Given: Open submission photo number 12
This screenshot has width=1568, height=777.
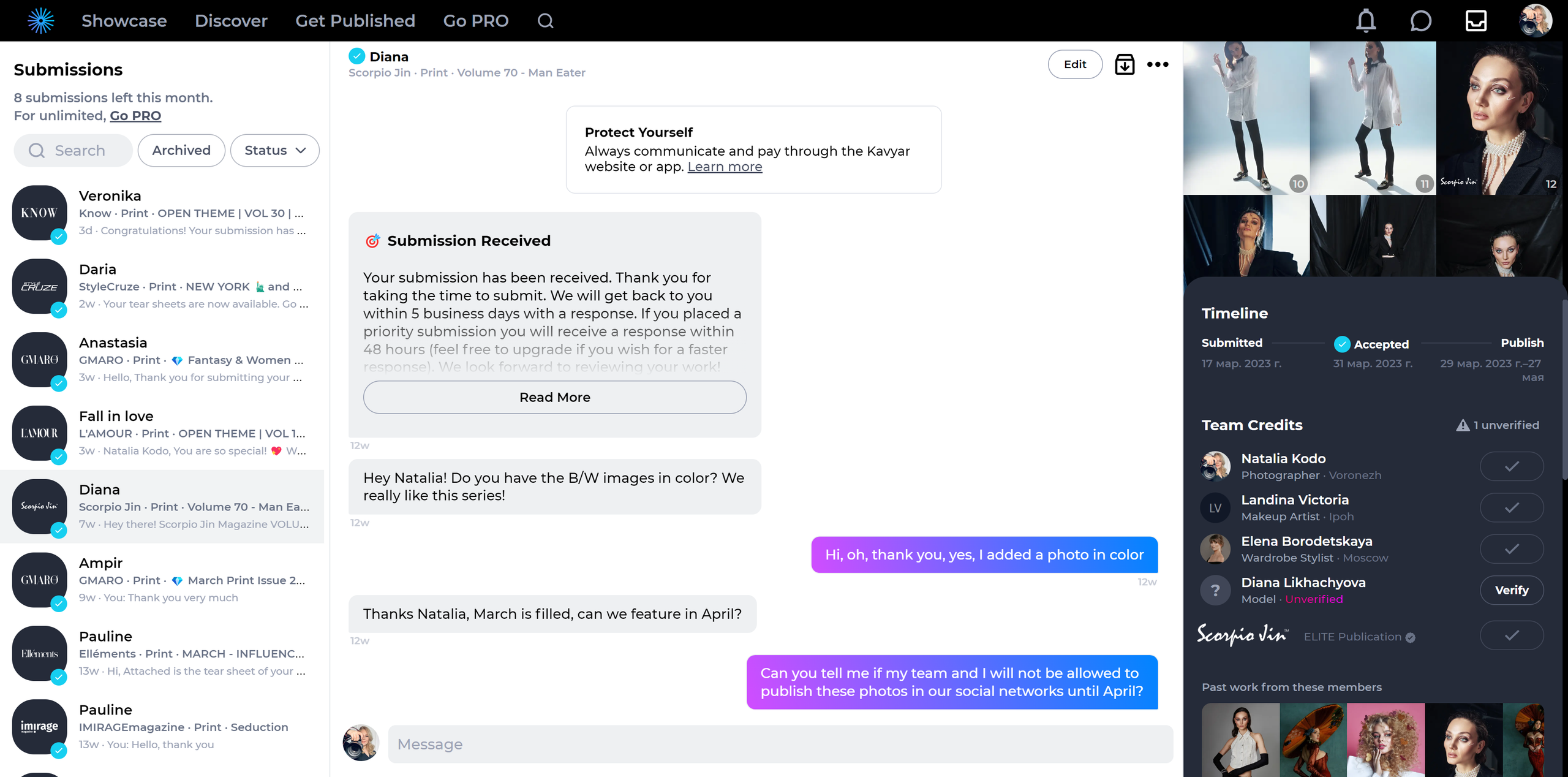Looking at the screenshot, I should pos(1499,118).
